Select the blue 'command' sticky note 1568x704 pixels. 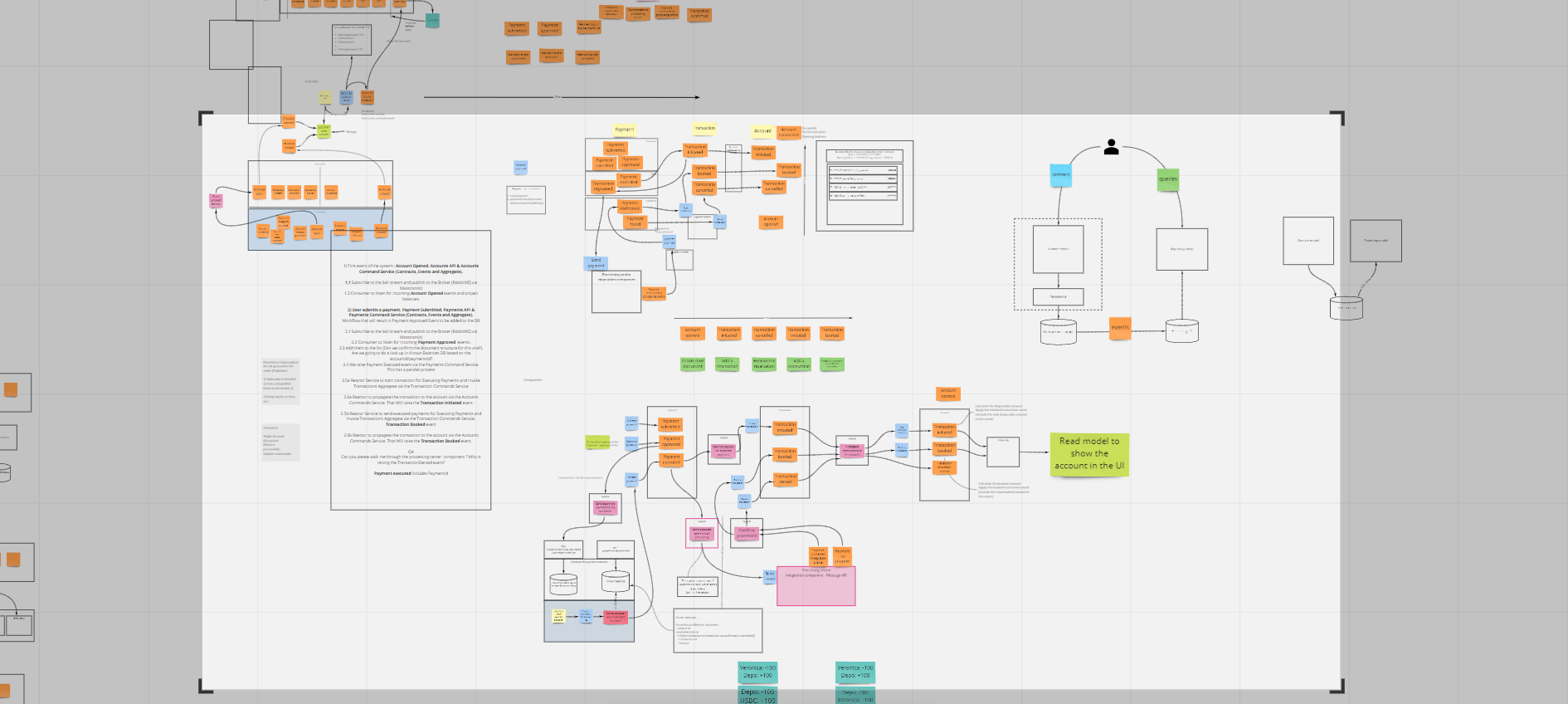coord(1061,175)
